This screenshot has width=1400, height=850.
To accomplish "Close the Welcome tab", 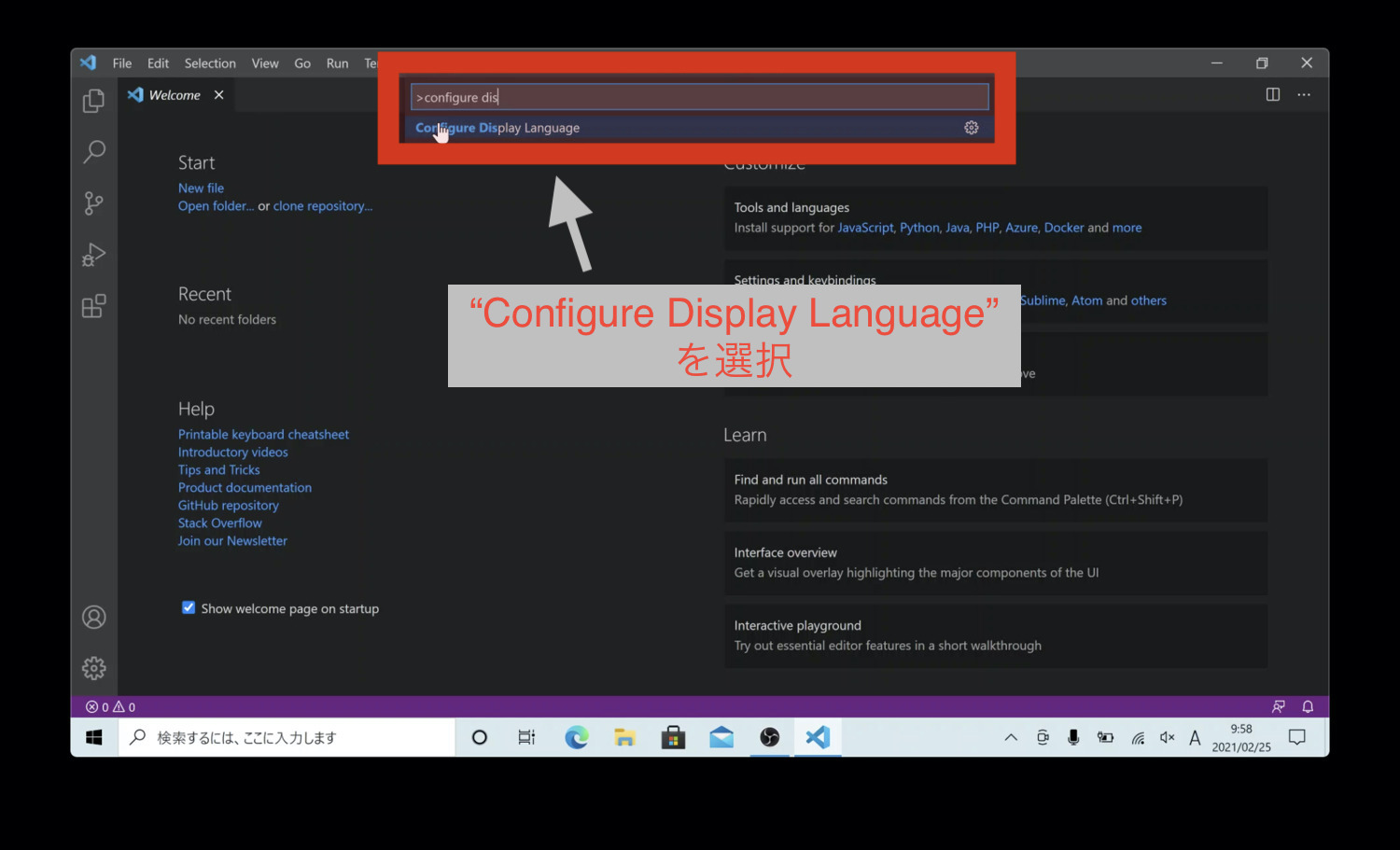I will (x=218, y=95).
